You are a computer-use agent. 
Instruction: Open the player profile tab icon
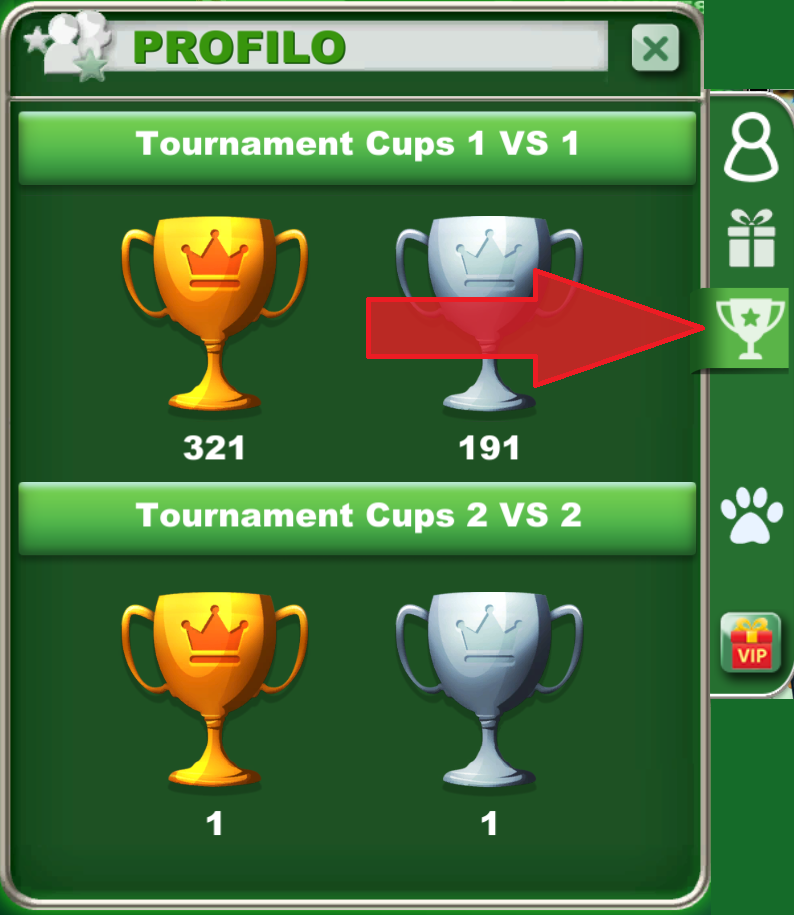[751, 147]
